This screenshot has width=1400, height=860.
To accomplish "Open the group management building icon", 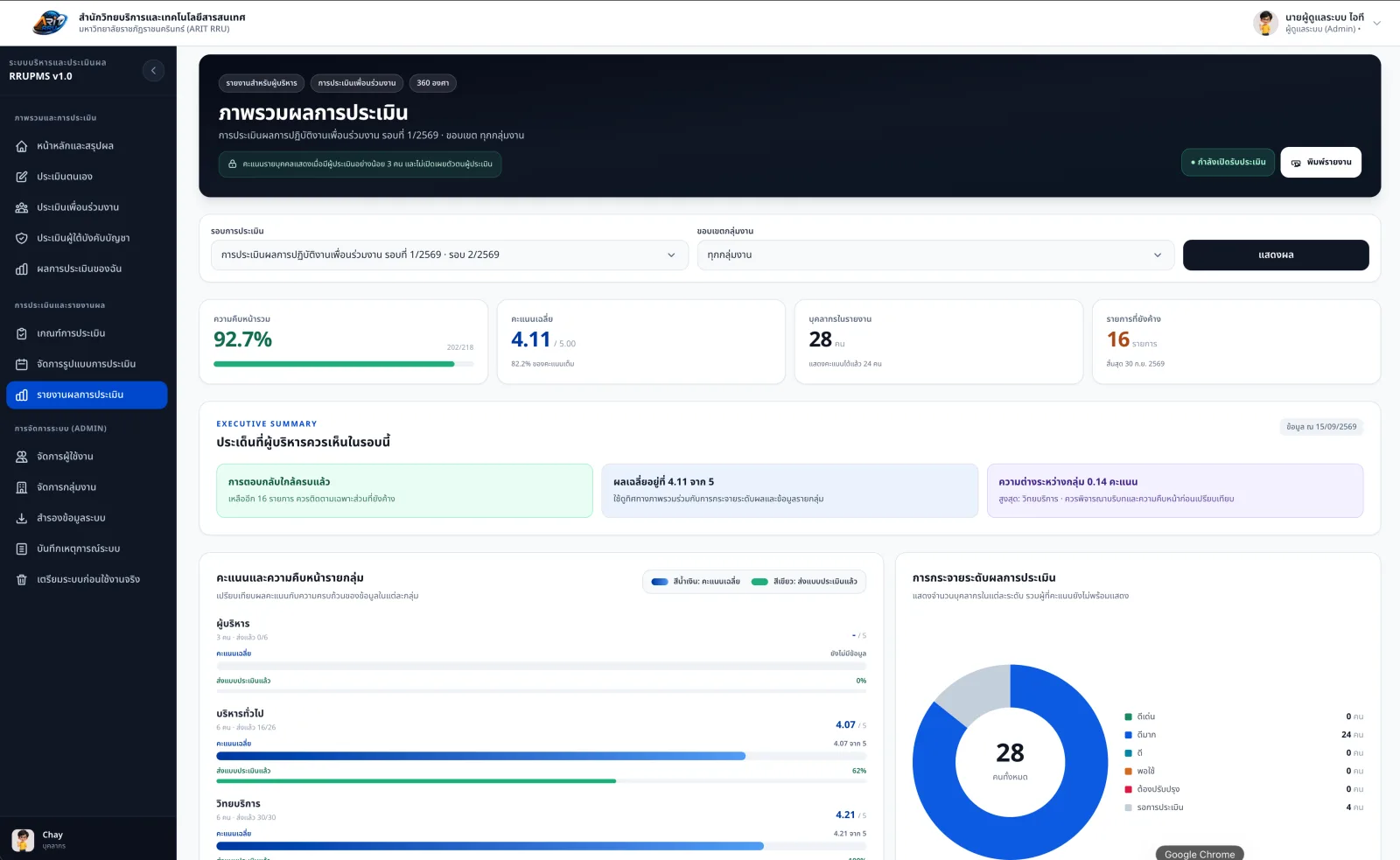I will 22,487.
